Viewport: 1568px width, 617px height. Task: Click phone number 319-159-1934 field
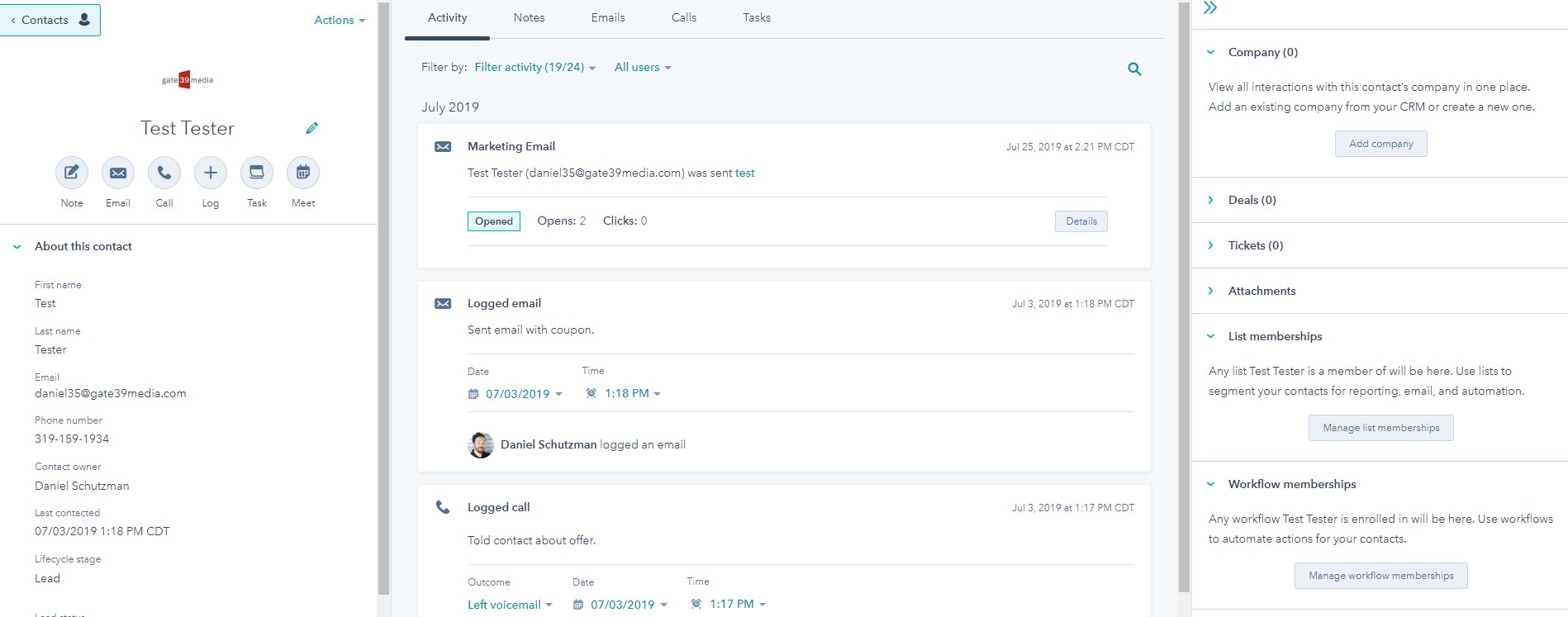click(72, 439)
